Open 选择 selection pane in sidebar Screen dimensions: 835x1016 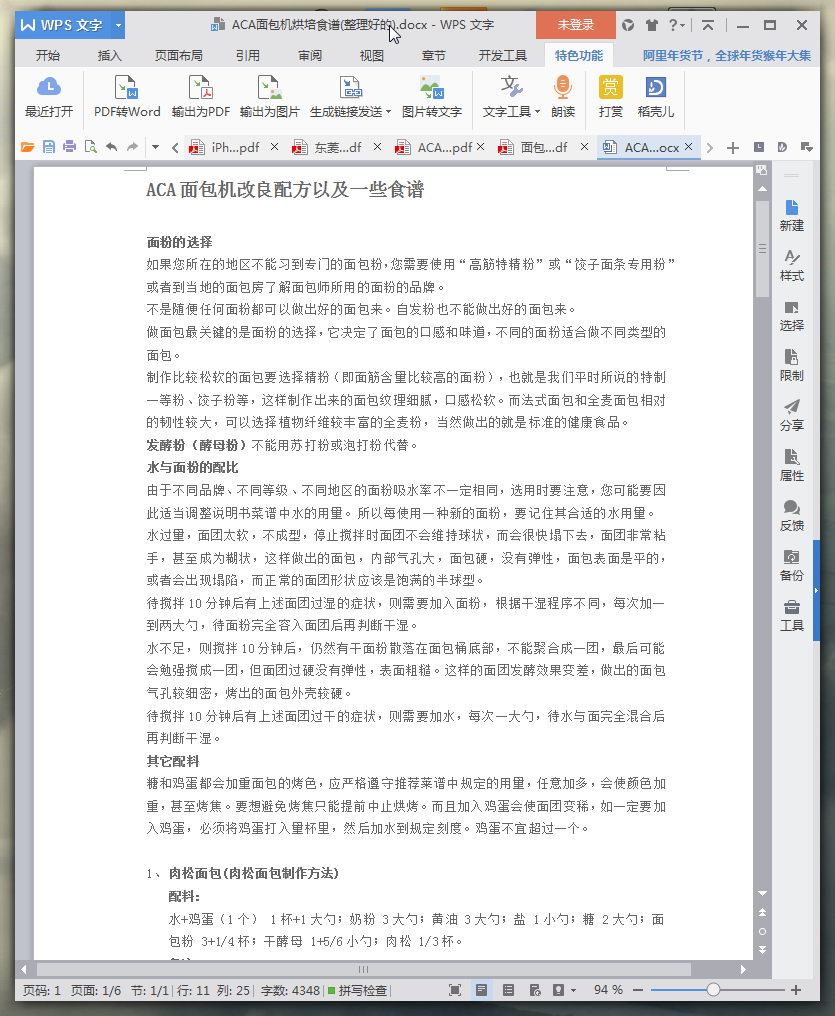[x=792, y=316]
